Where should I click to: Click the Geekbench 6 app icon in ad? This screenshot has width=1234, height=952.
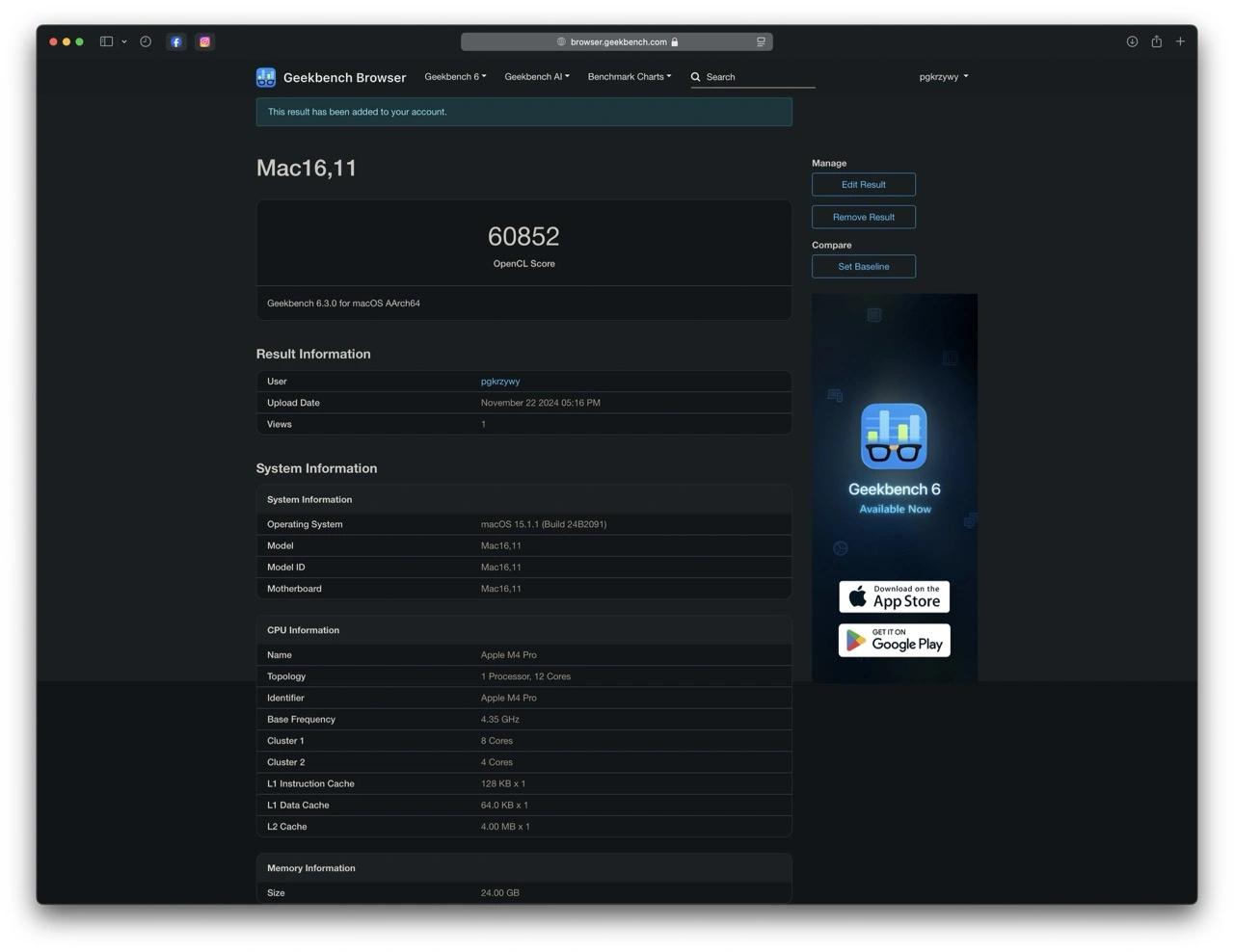coord(894,436)
